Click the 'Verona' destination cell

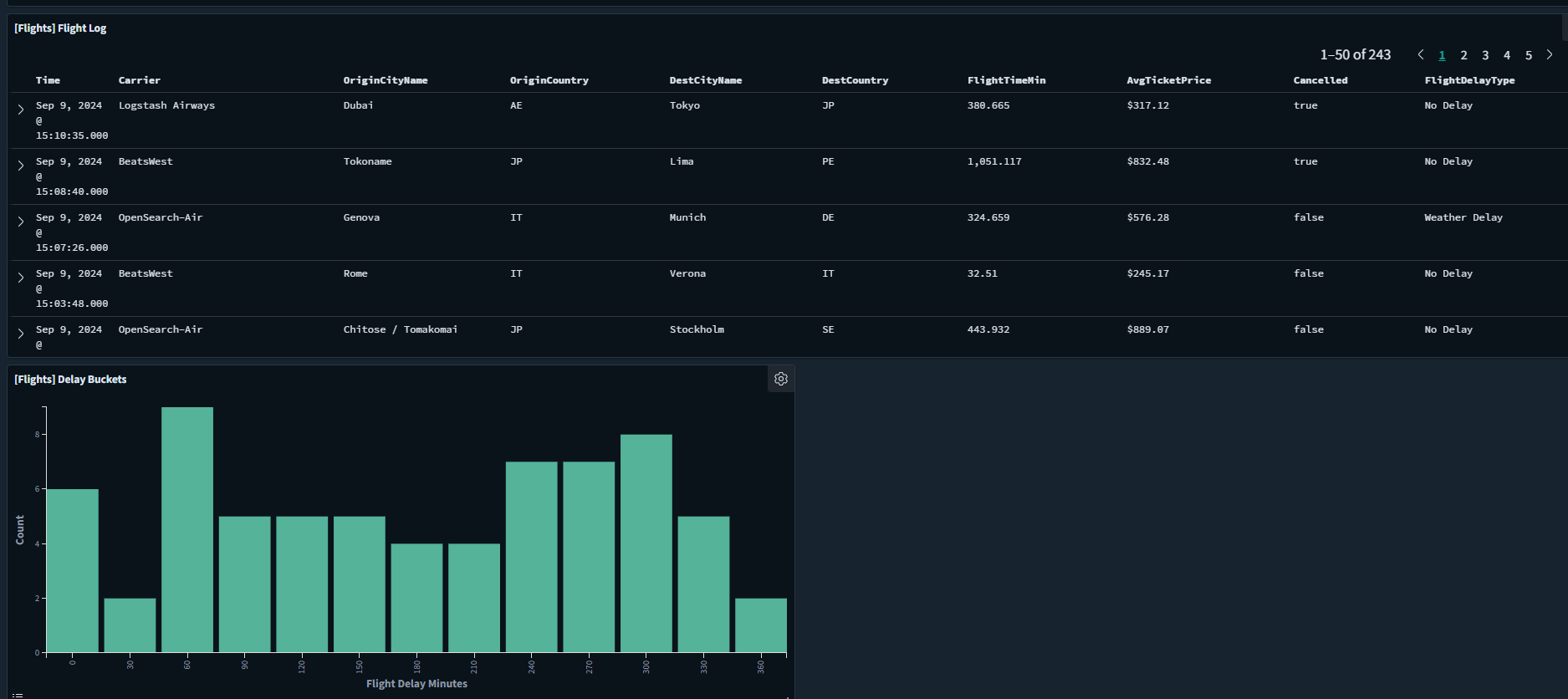pos(687,273)
